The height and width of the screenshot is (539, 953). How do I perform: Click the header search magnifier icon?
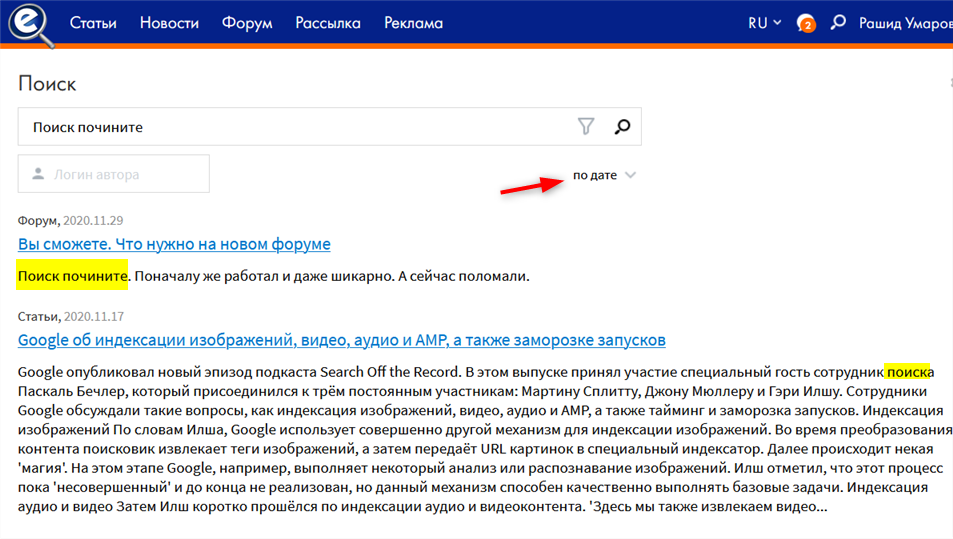pos(838,22)
